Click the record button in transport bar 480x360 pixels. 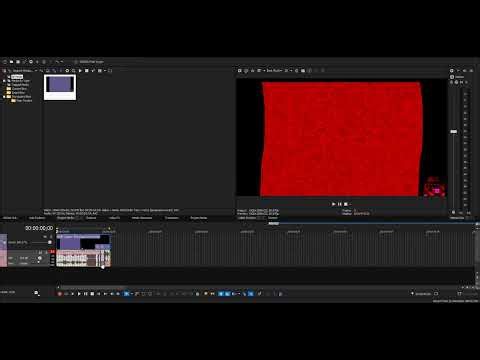click(x=60, y=294)
